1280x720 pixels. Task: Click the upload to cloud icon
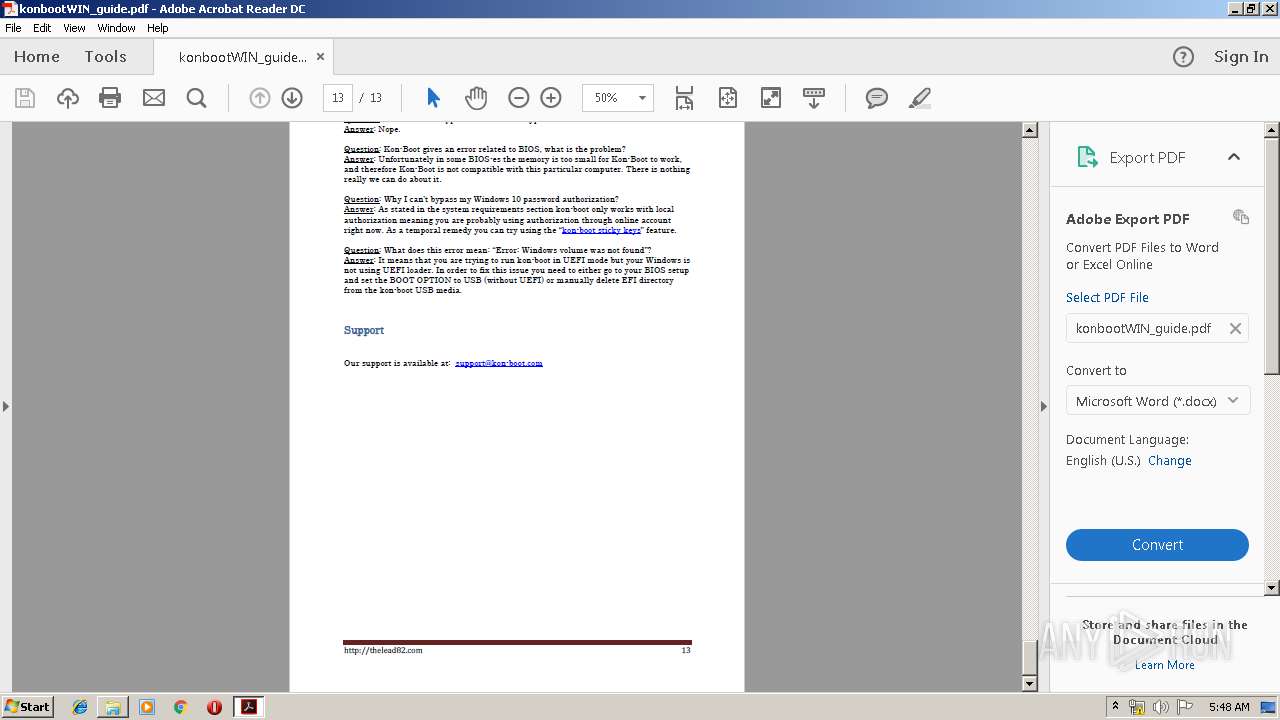67,98
